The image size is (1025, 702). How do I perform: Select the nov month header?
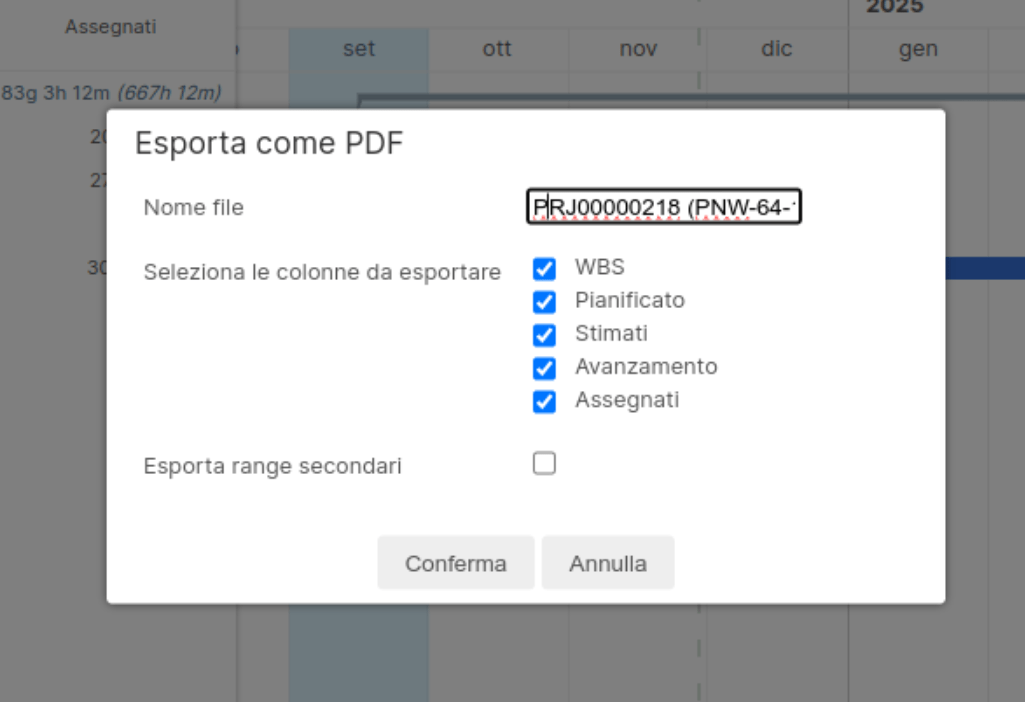tap(637, 48)
